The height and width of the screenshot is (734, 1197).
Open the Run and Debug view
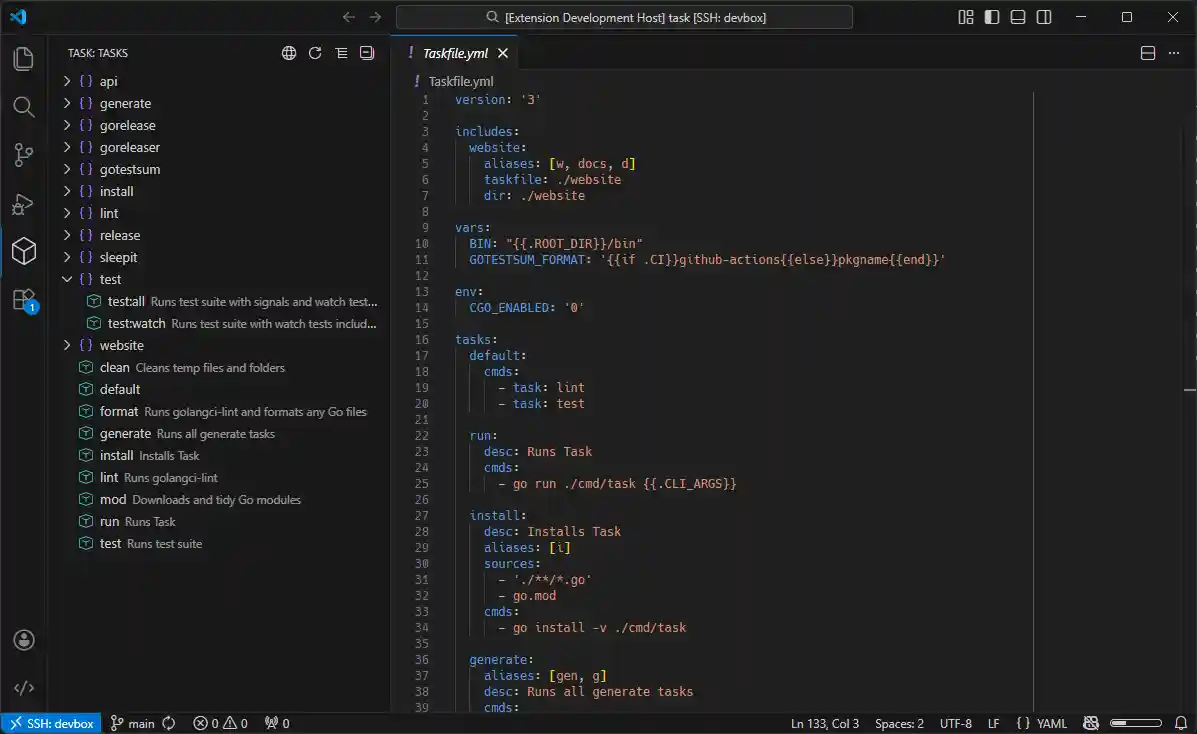coord(23,204)
